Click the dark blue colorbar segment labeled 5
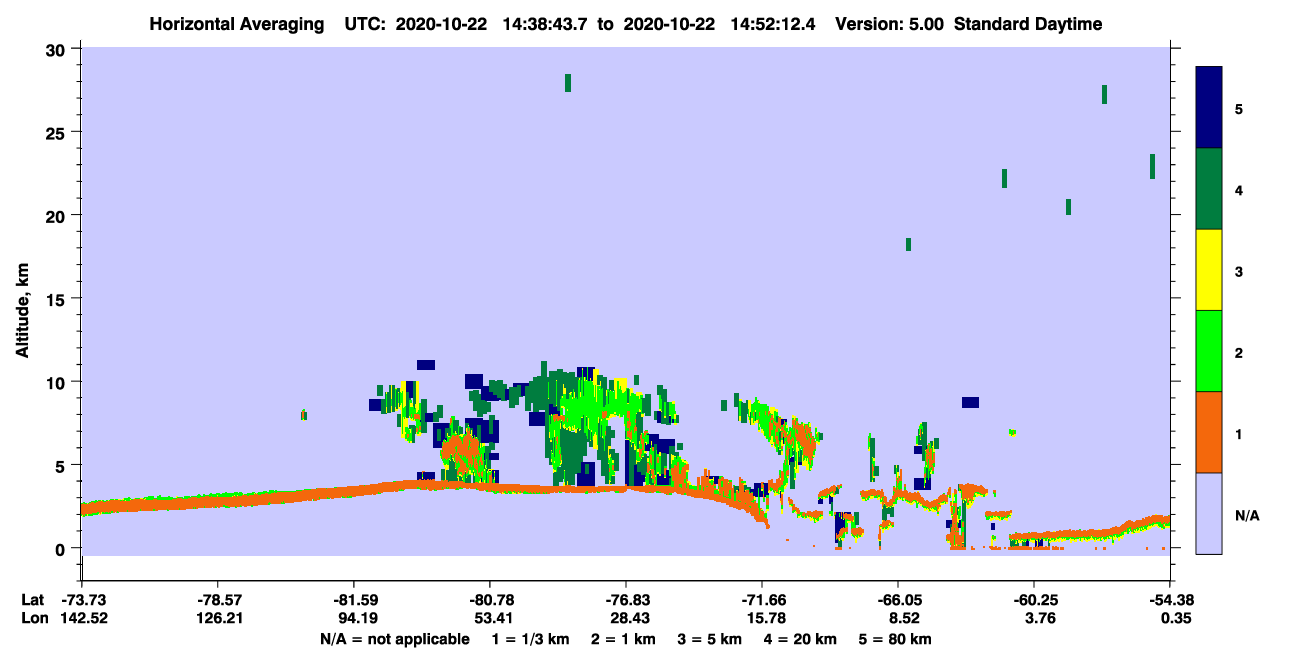The height and width of the screenshot is (667, 1300). pos(1209,108)
